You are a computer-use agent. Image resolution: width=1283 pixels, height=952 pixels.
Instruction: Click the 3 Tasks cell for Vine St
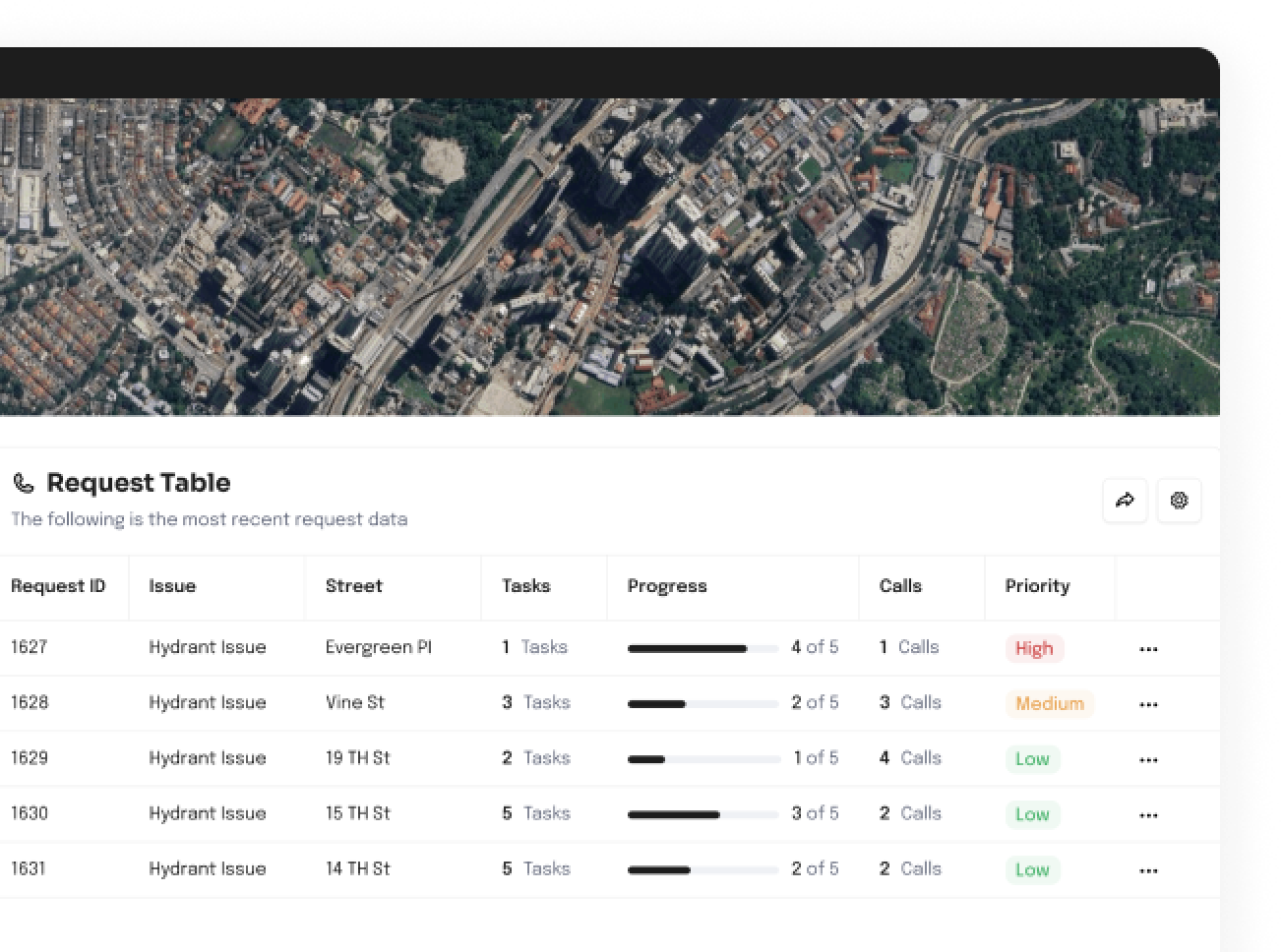536,702
